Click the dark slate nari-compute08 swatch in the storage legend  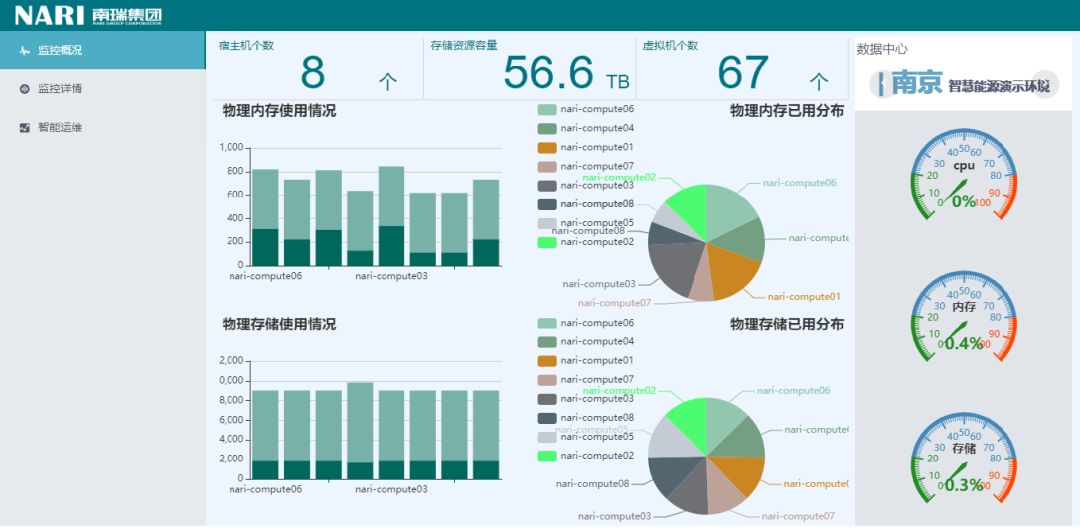point(547,418)
